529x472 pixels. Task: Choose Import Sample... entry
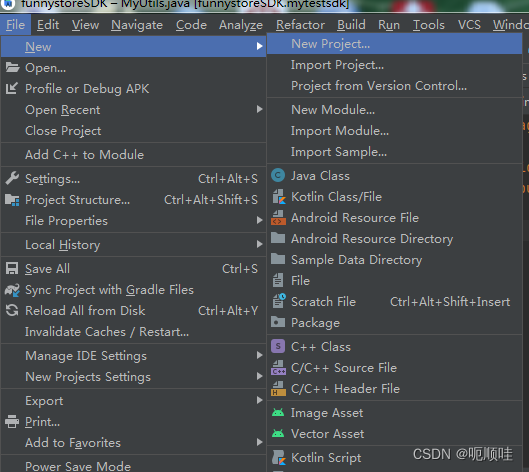point(394,151)
